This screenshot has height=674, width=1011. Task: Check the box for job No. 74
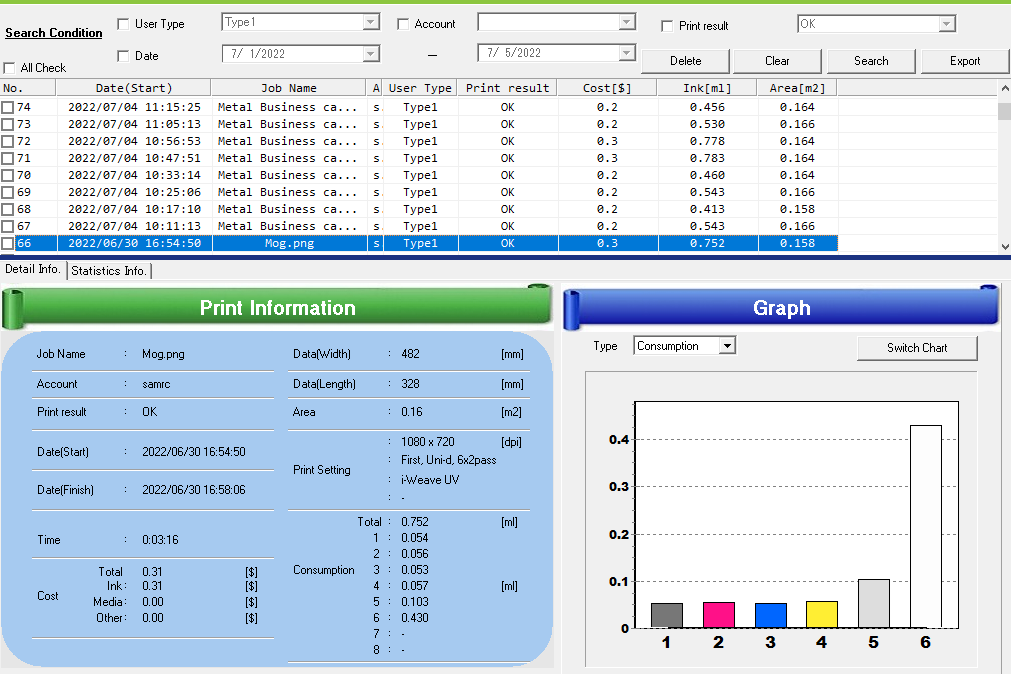pyautogui.click(x=8, y=107)
